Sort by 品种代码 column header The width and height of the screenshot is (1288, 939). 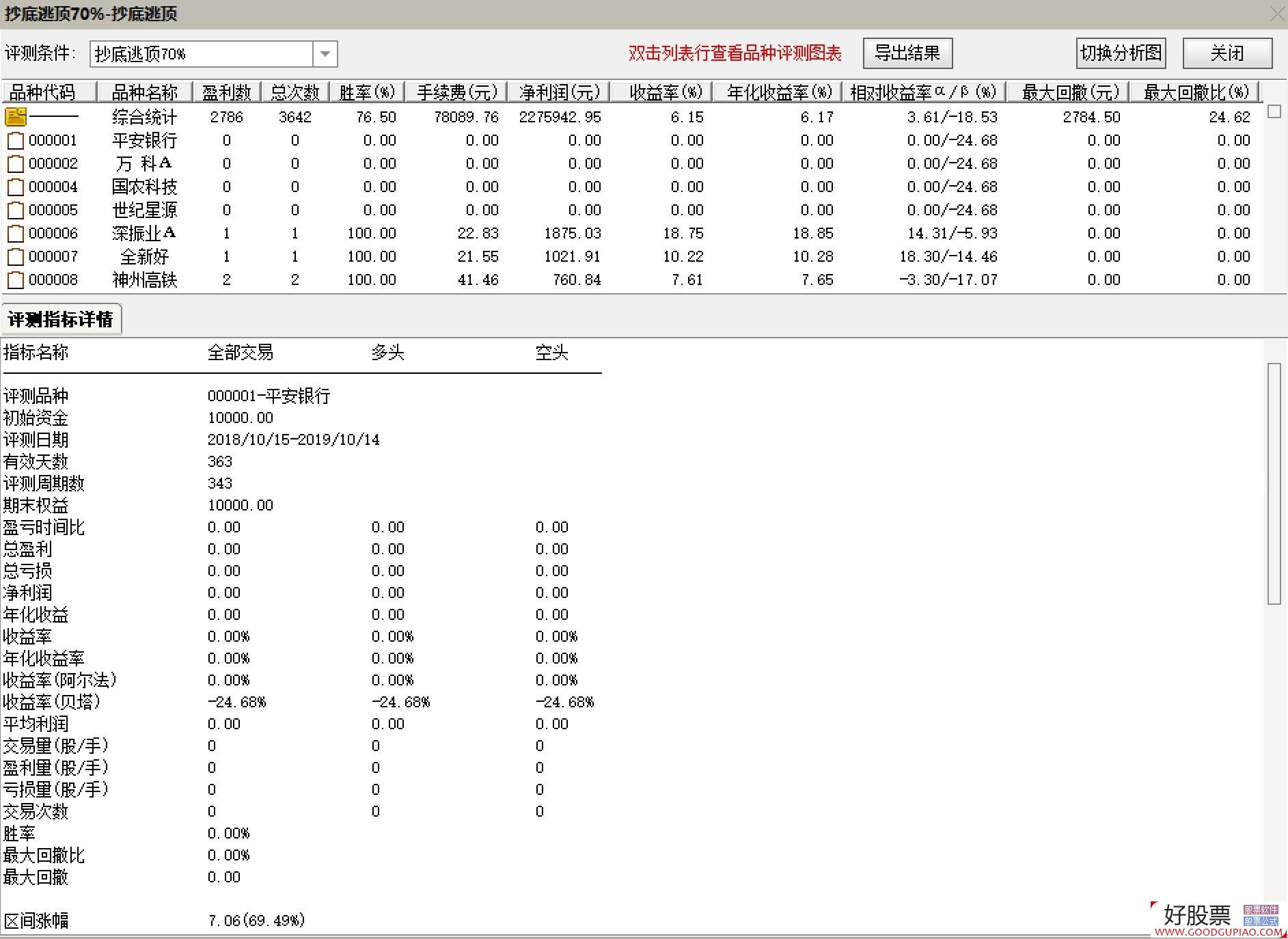click(x=50, y=92)
